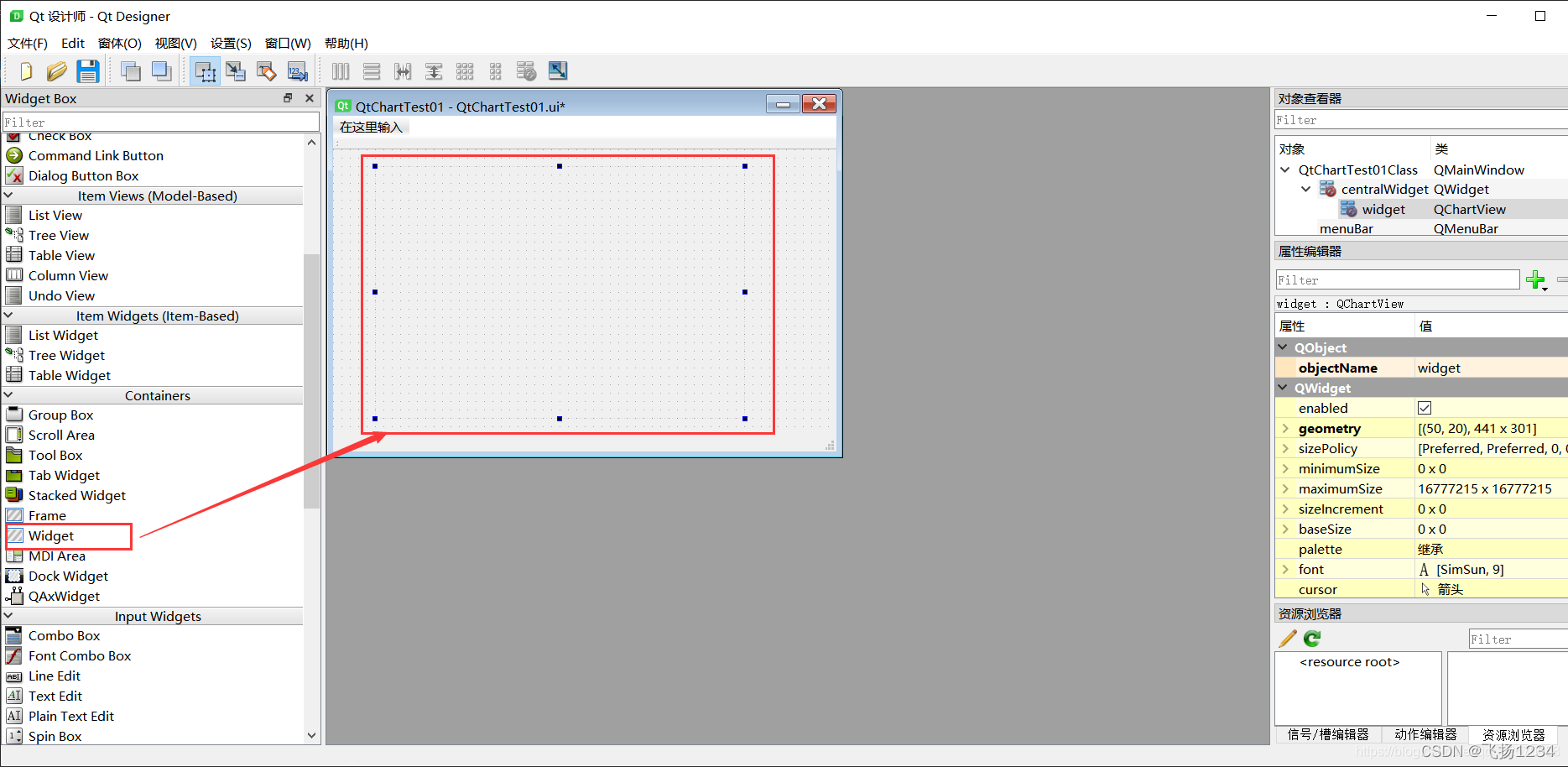Select the Adjust Size toolbar icon
1568x767 pixels.
click(557, 70)
